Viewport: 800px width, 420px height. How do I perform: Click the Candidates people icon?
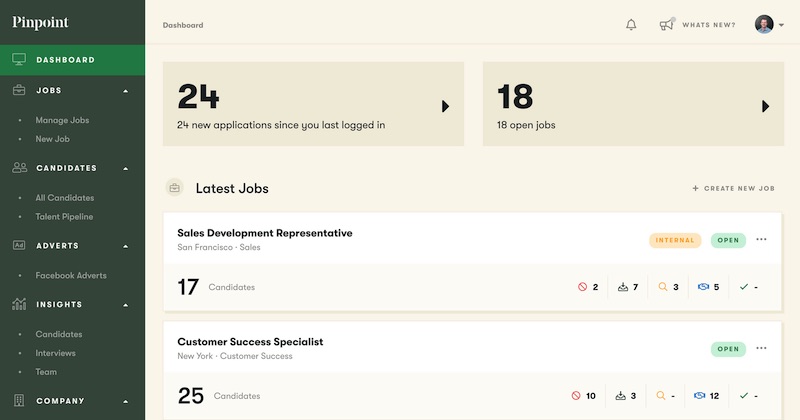pos(19,167)
